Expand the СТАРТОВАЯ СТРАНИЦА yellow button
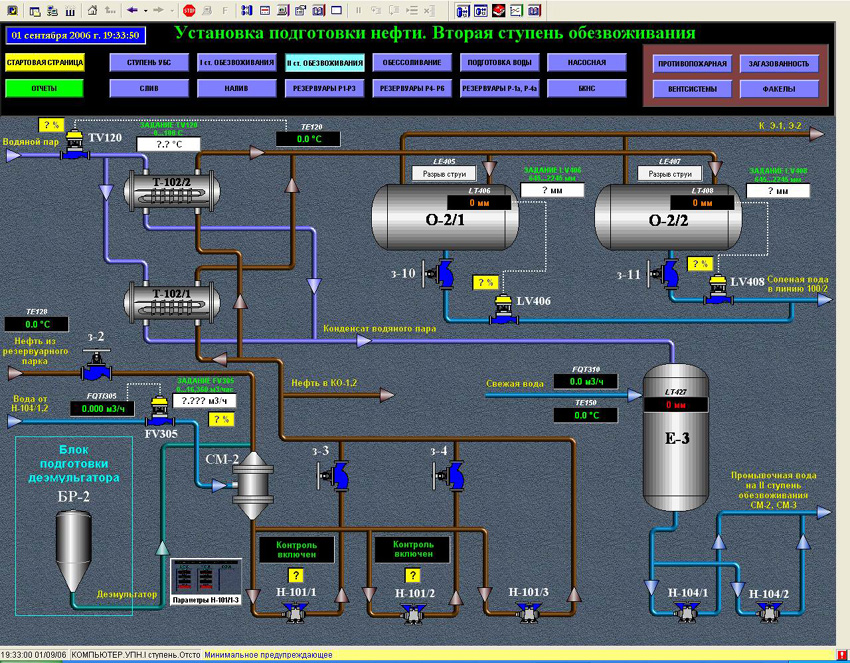850x663 pixels. [44, 62]
